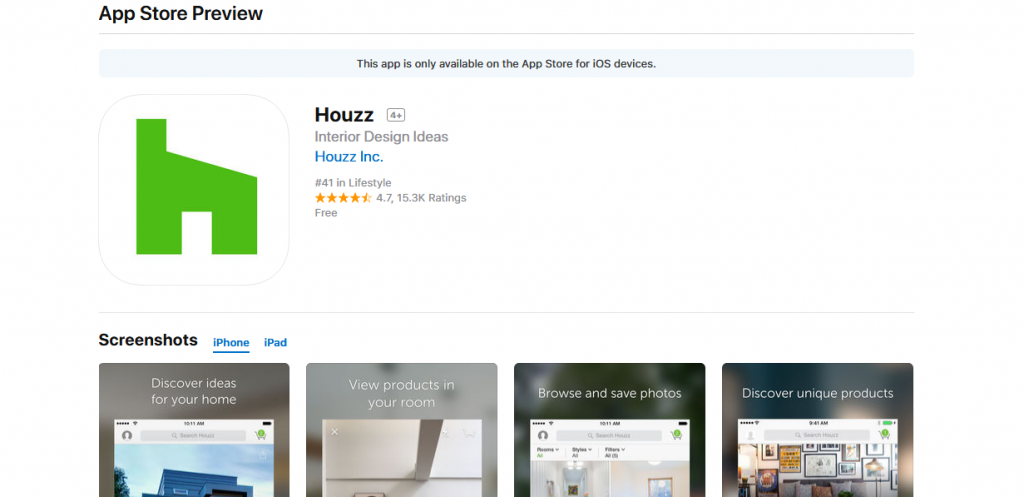Click the App Store Preview heading
Image resolution: width=1024 pixels, height=497 pixels.
tap(180, 13)
